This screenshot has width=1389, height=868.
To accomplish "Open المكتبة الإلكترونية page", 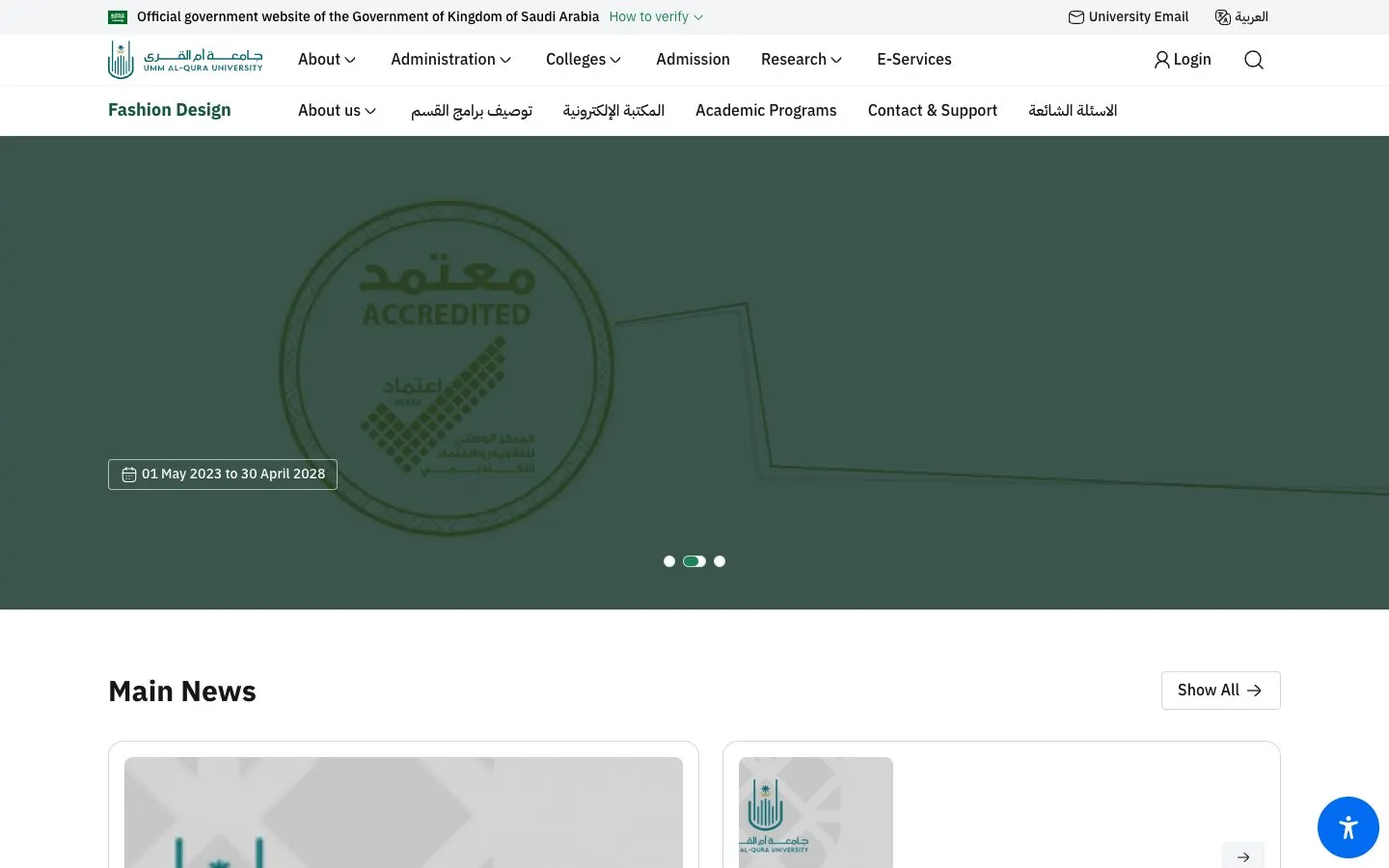I will [613, 111].
